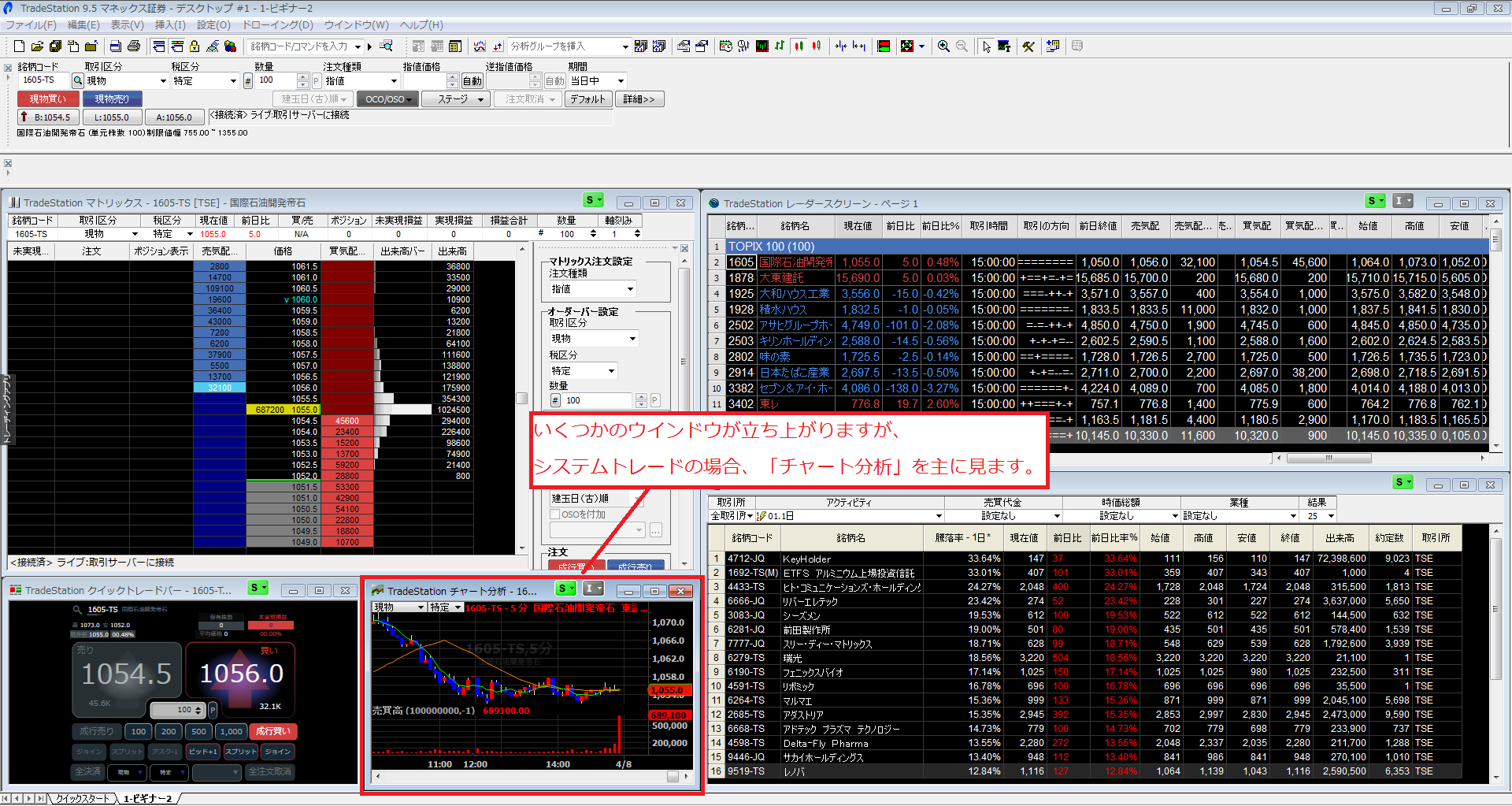Select the red candlestick chart icon

pyautogui.click(x=799, y=46)
